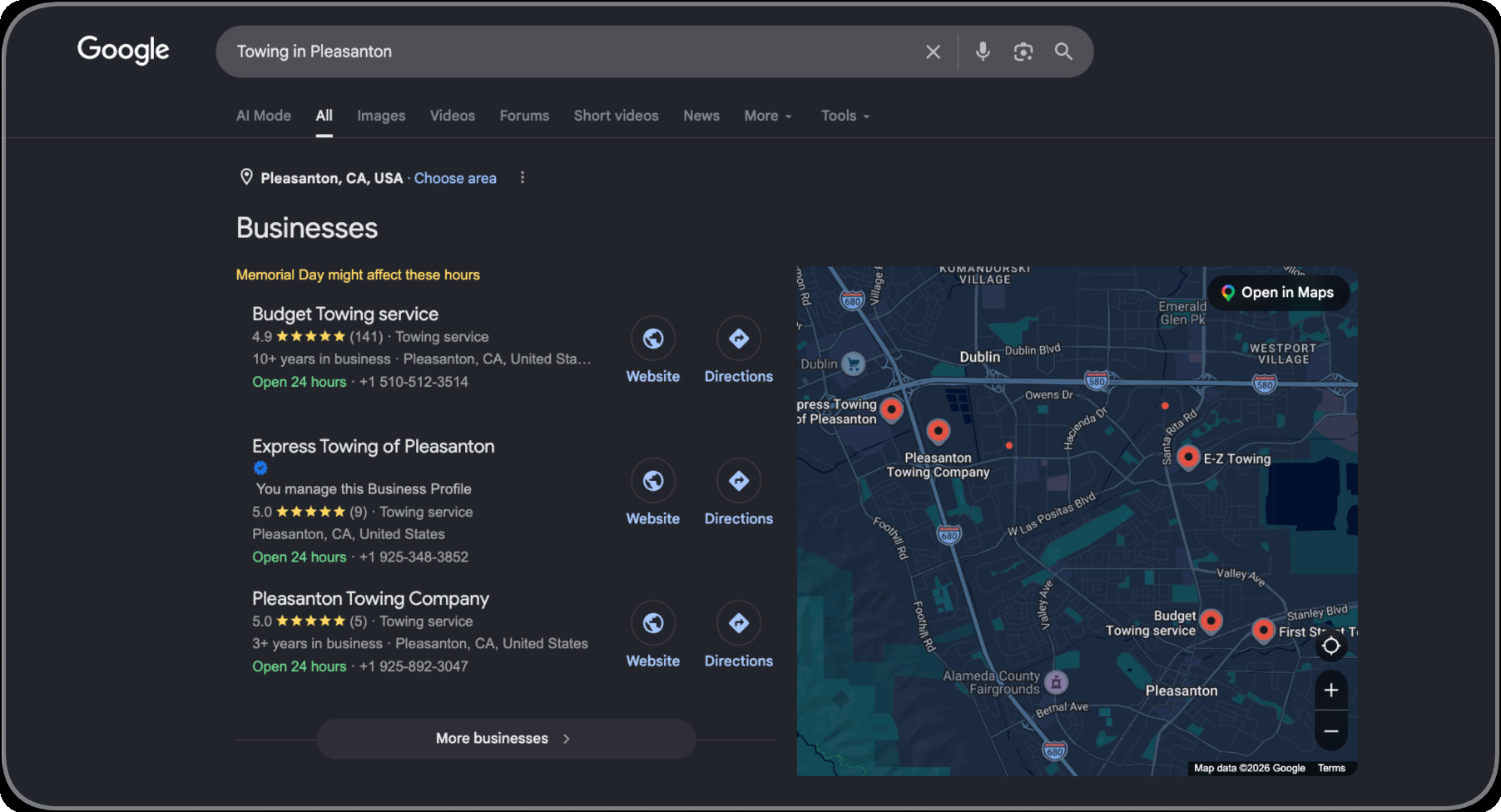Get directions icon for Pleasanton Towing Company
The width and height of the screenshot is (1501, 812).
[x=739, y=623]
